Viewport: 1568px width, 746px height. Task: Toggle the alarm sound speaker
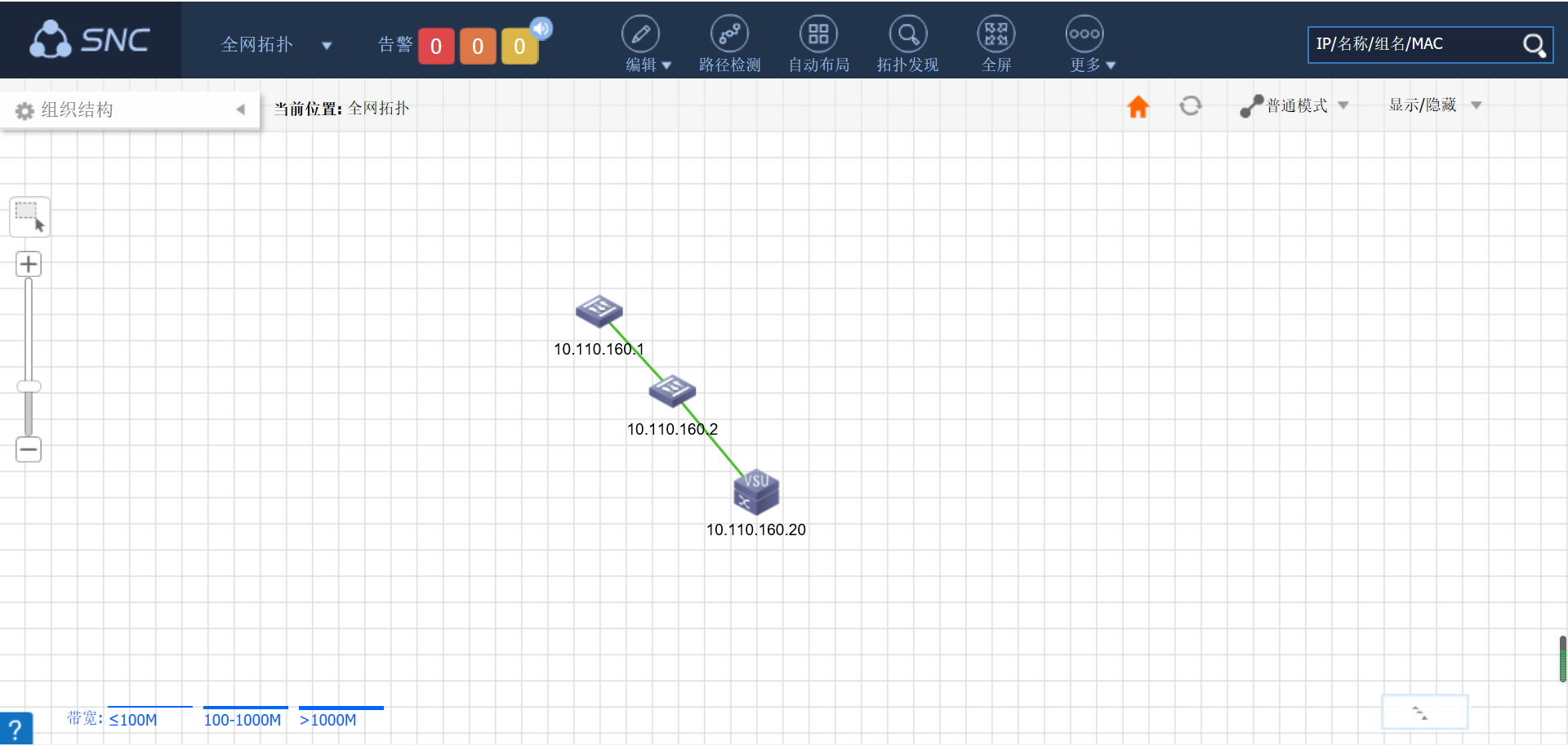point(541,29)
